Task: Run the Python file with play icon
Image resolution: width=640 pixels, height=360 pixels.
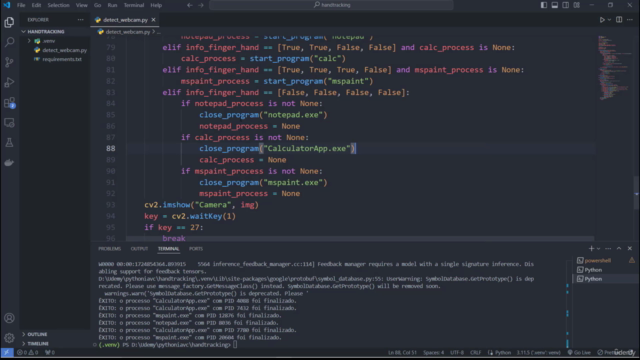Action: [602, 20]
